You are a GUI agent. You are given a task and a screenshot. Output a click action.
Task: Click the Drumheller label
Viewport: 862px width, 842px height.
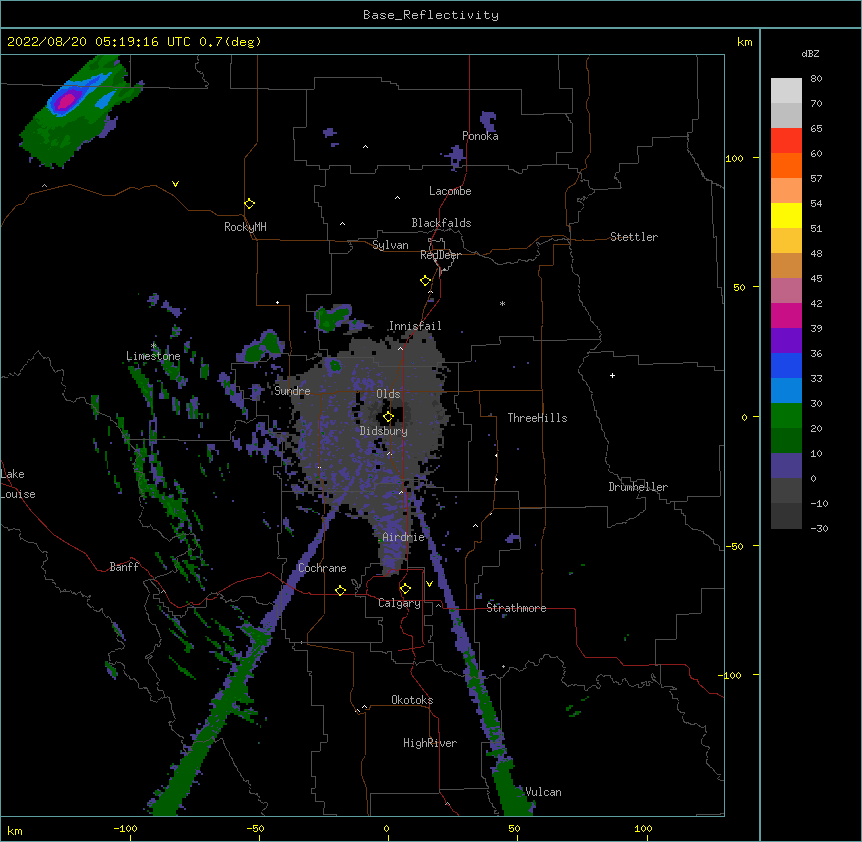coord(638,487)
